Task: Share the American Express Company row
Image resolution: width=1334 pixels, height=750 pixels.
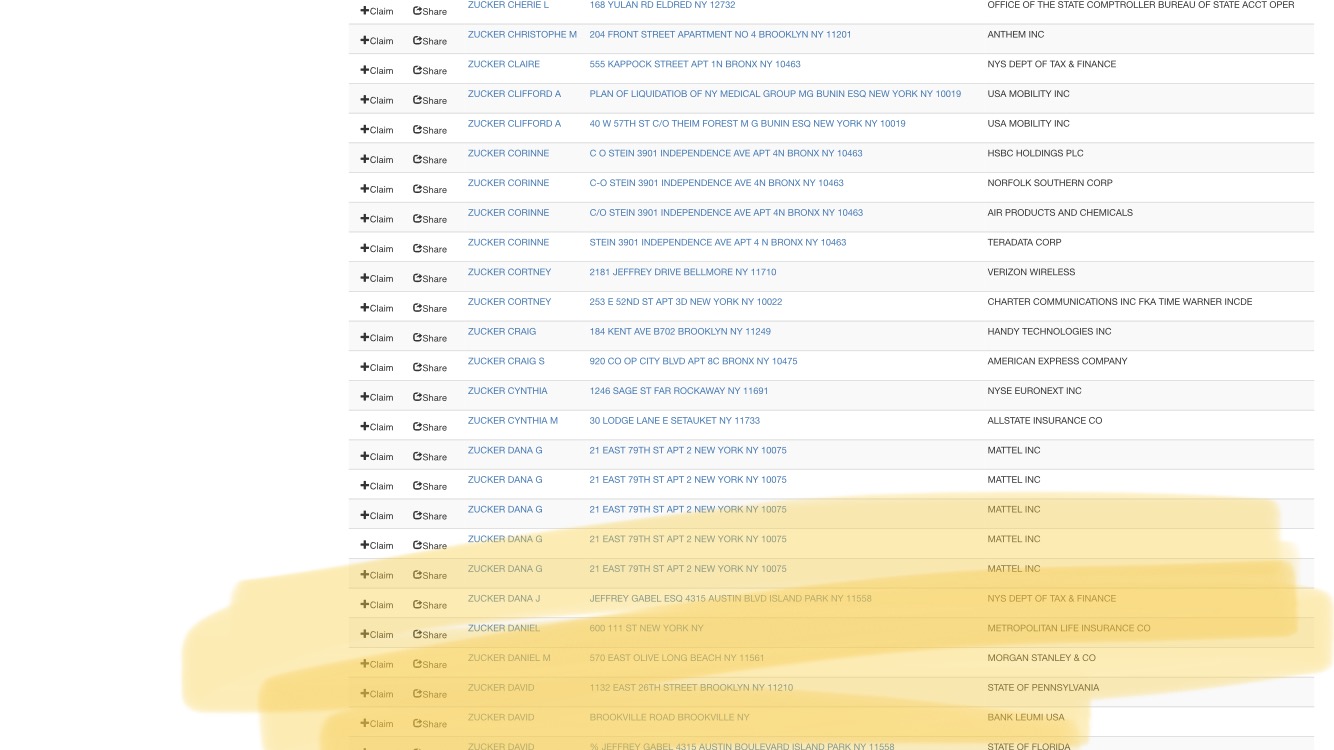Action: click(x=430, y=368)
